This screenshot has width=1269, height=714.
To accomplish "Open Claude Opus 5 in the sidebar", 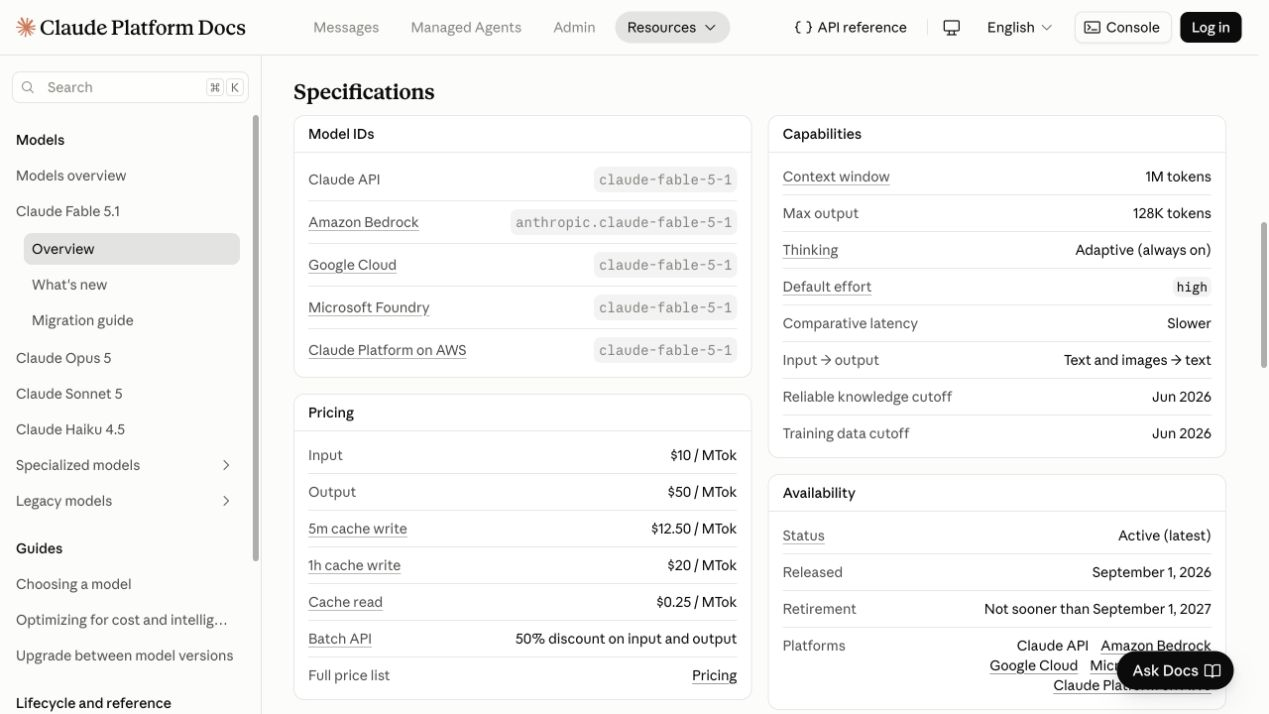I will (64, 358).
